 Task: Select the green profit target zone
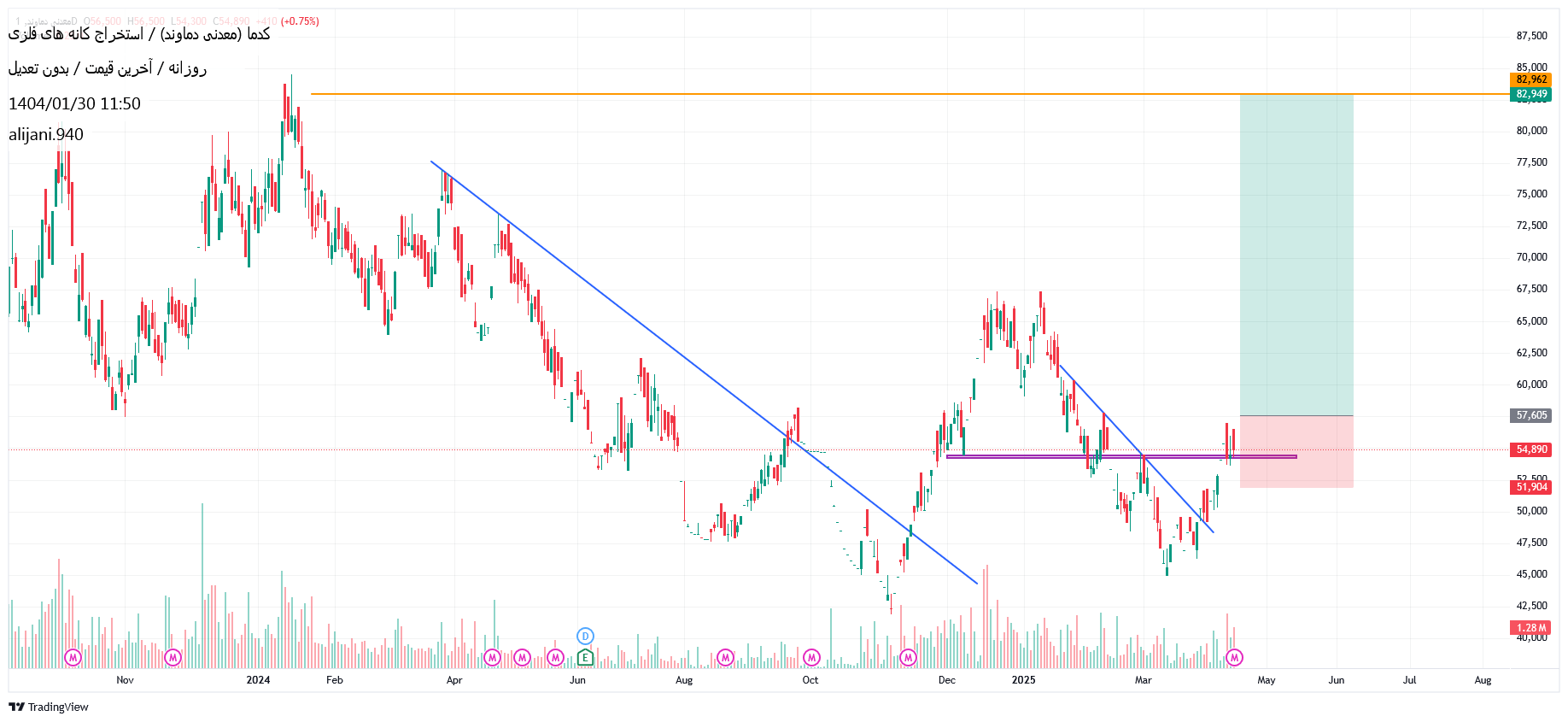pyautogui.click(x=1296, y=255)
